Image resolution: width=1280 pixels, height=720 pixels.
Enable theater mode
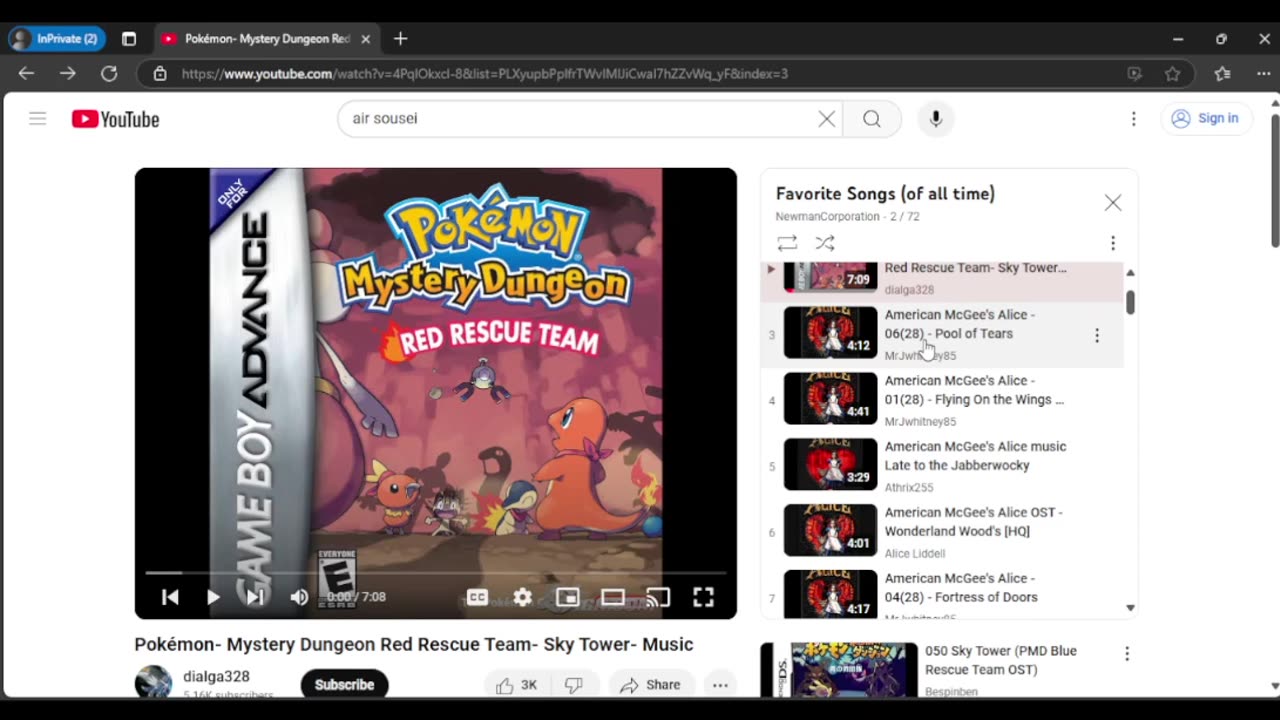coord(613,597)
